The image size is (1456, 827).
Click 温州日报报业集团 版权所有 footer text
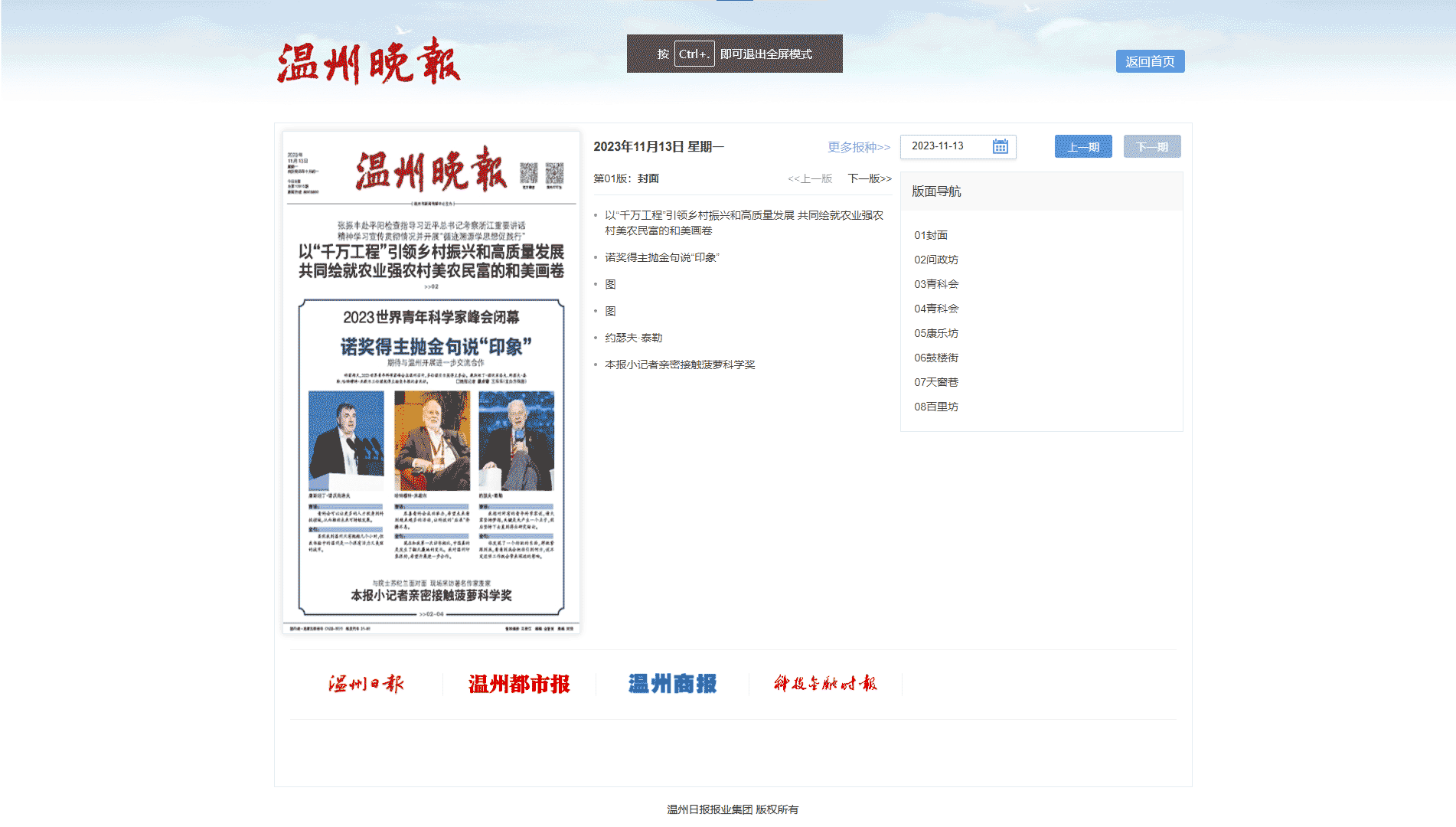click(x=733, y=809)
